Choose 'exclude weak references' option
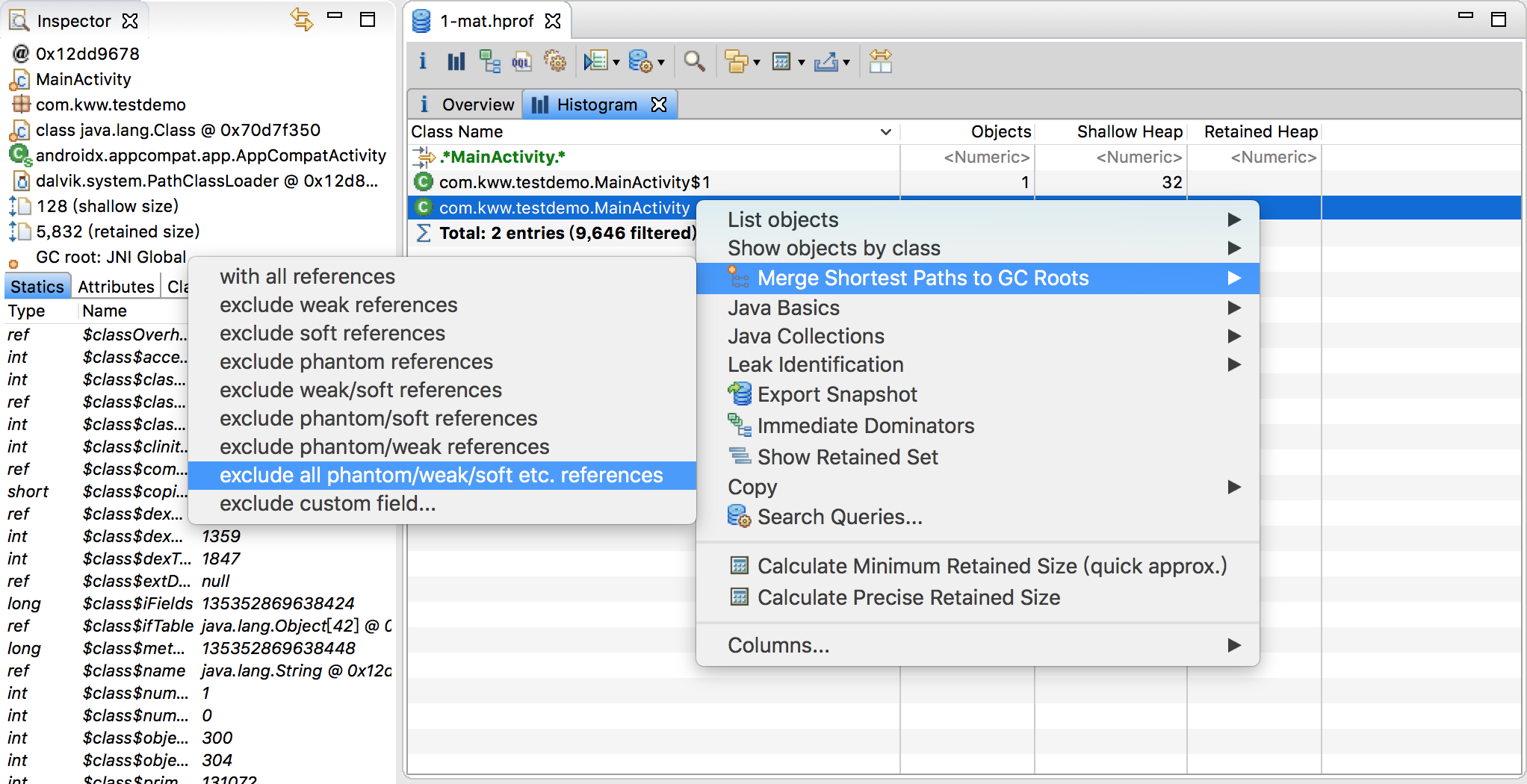Viewport: 1527px width, 784px height. click(442, 305)
